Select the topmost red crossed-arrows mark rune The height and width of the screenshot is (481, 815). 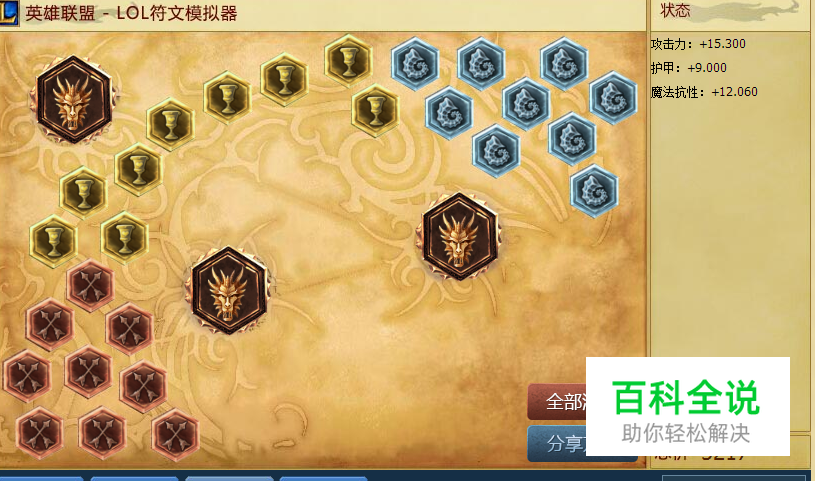90,285
